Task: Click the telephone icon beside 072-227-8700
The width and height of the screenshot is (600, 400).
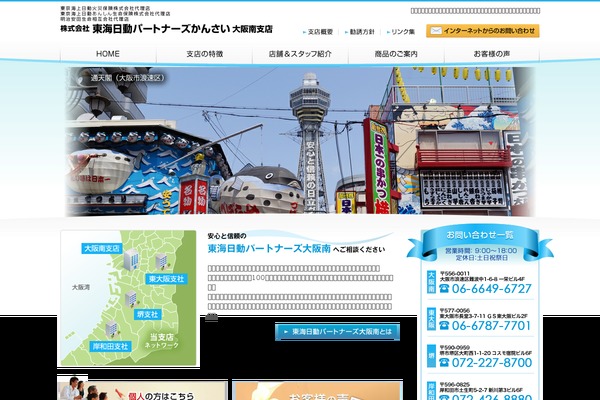Action: coord(444,363)
